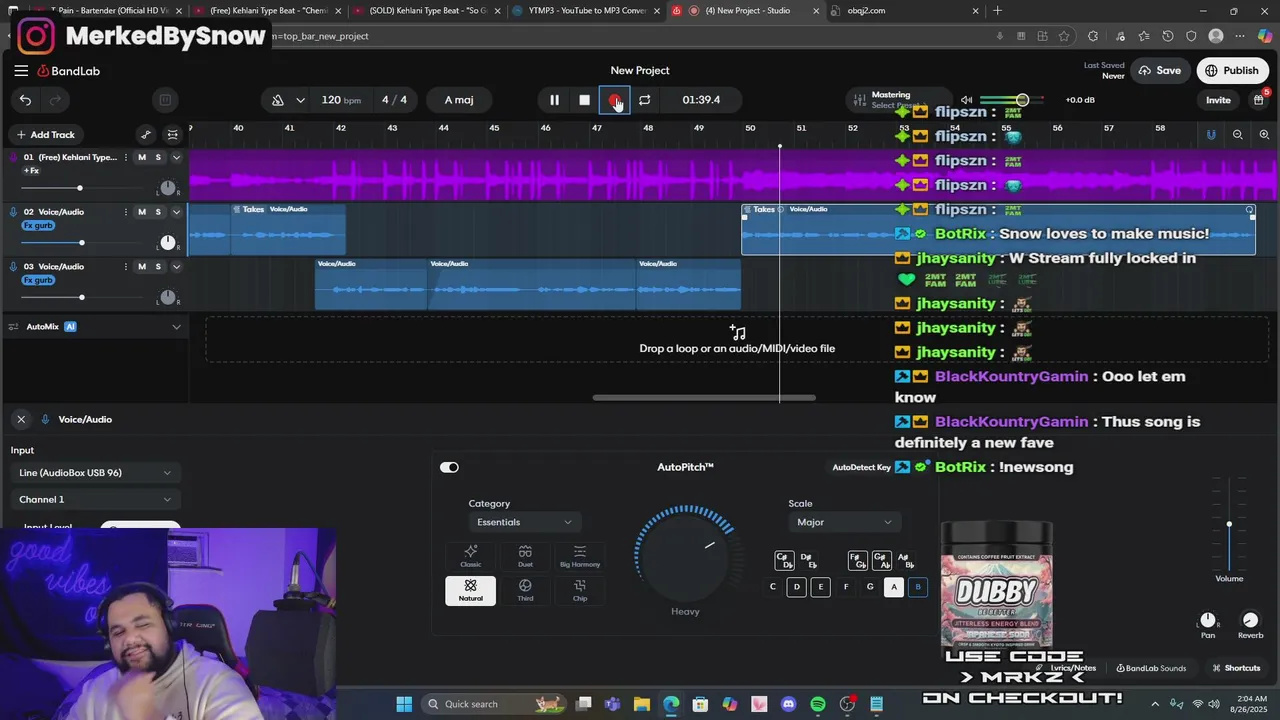
Task: Open Major scale dropdown
Action: (x=844, y=522)
